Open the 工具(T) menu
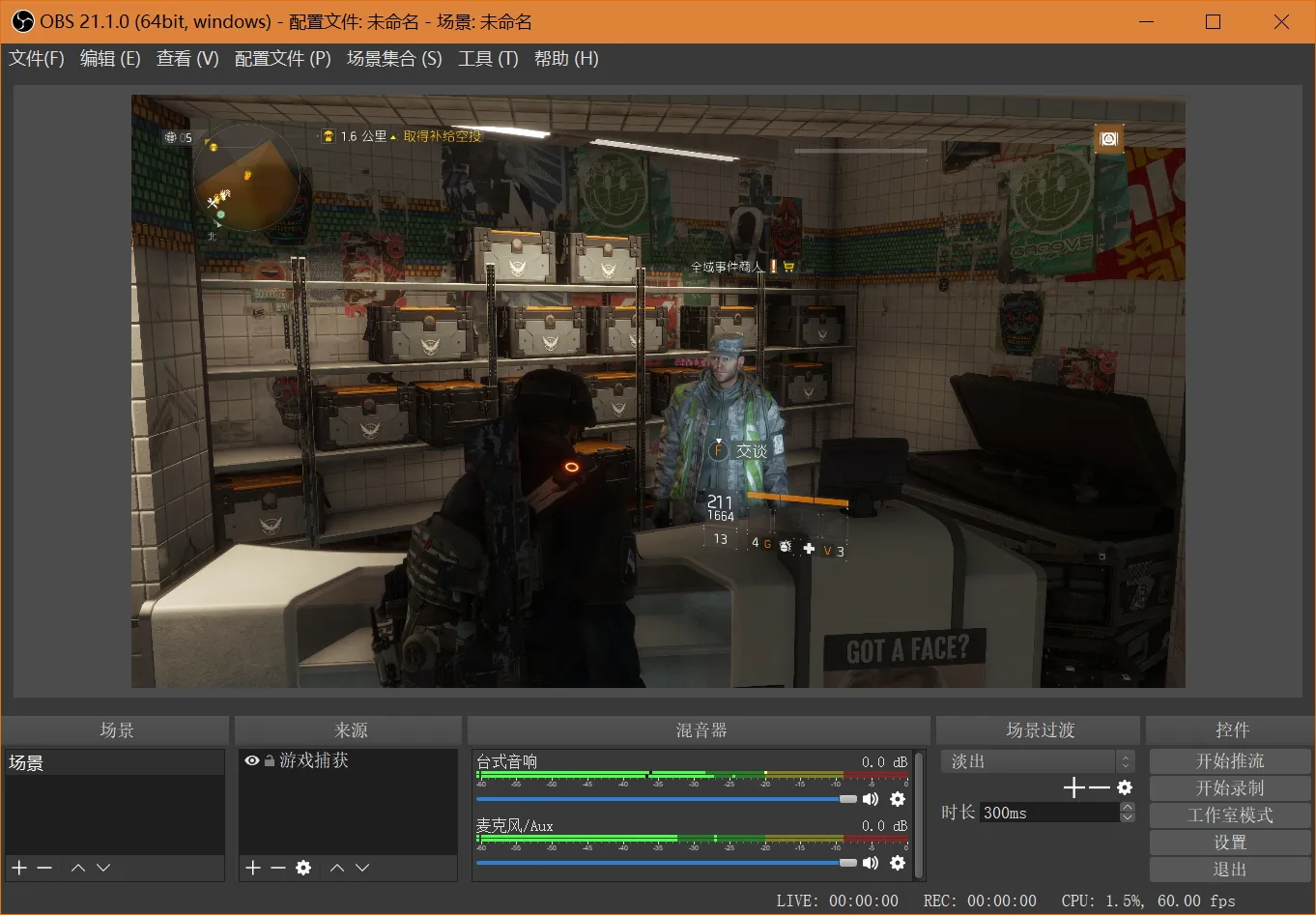1316x915 pixels. tap(488, 59)
